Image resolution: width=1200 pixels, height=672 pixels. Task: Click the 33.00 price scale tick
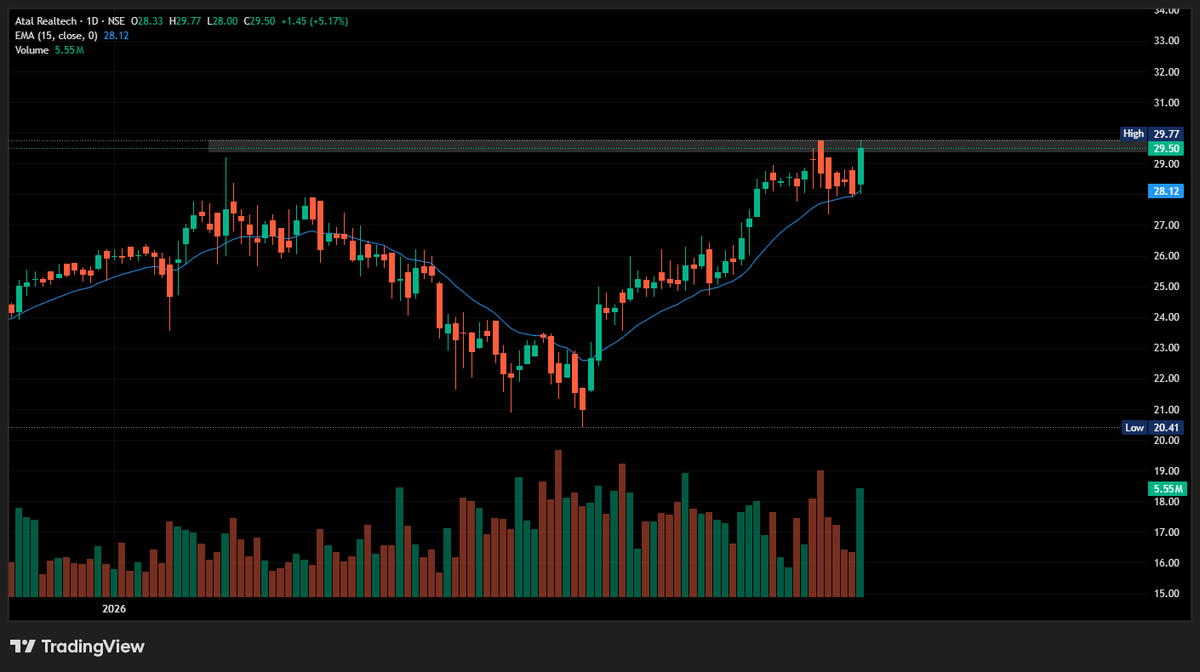pyautogui.click(x=1167, y=41)
